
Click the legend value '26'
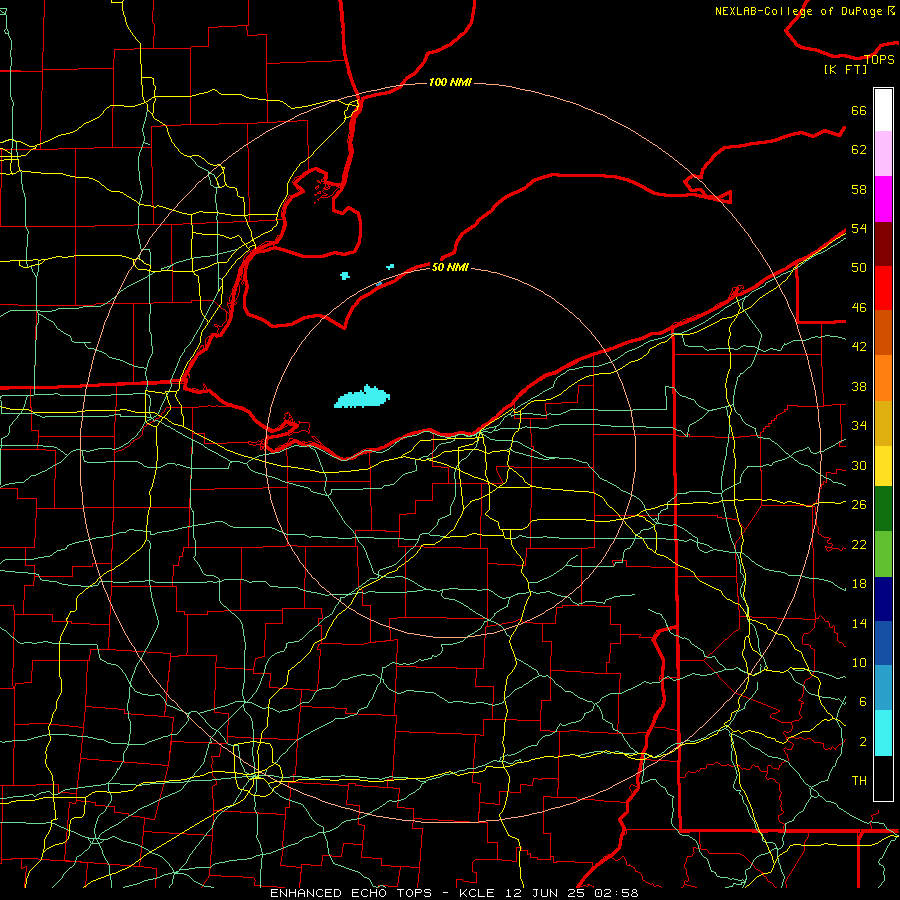pos(859,505)
